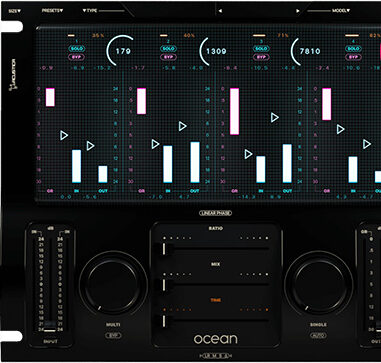Click band 3 OUT meter bar
Screen dimensions: 381x363
[x=287, y=163]
